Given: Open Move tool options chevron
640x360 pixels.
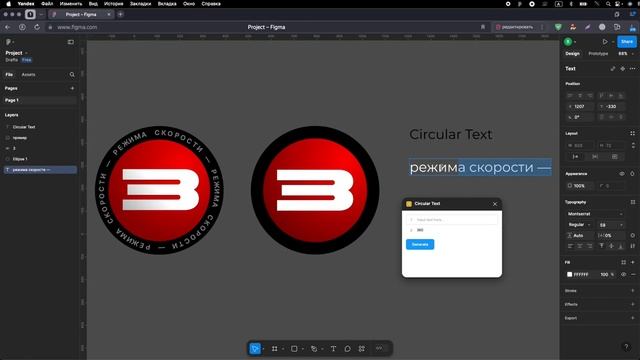Looking at the screenshot, I should pyautogui.click(x=263, y=349).
